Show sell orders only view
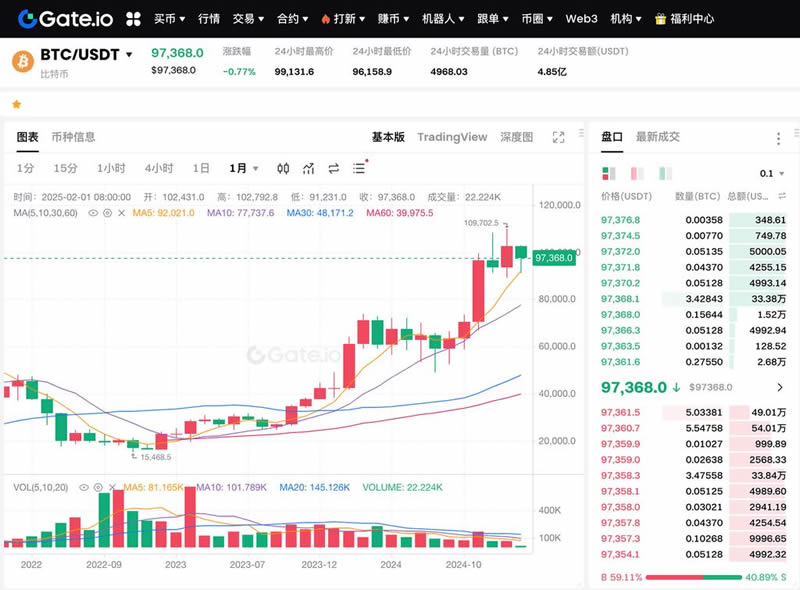The image size is (800, 590). (637, 174)
